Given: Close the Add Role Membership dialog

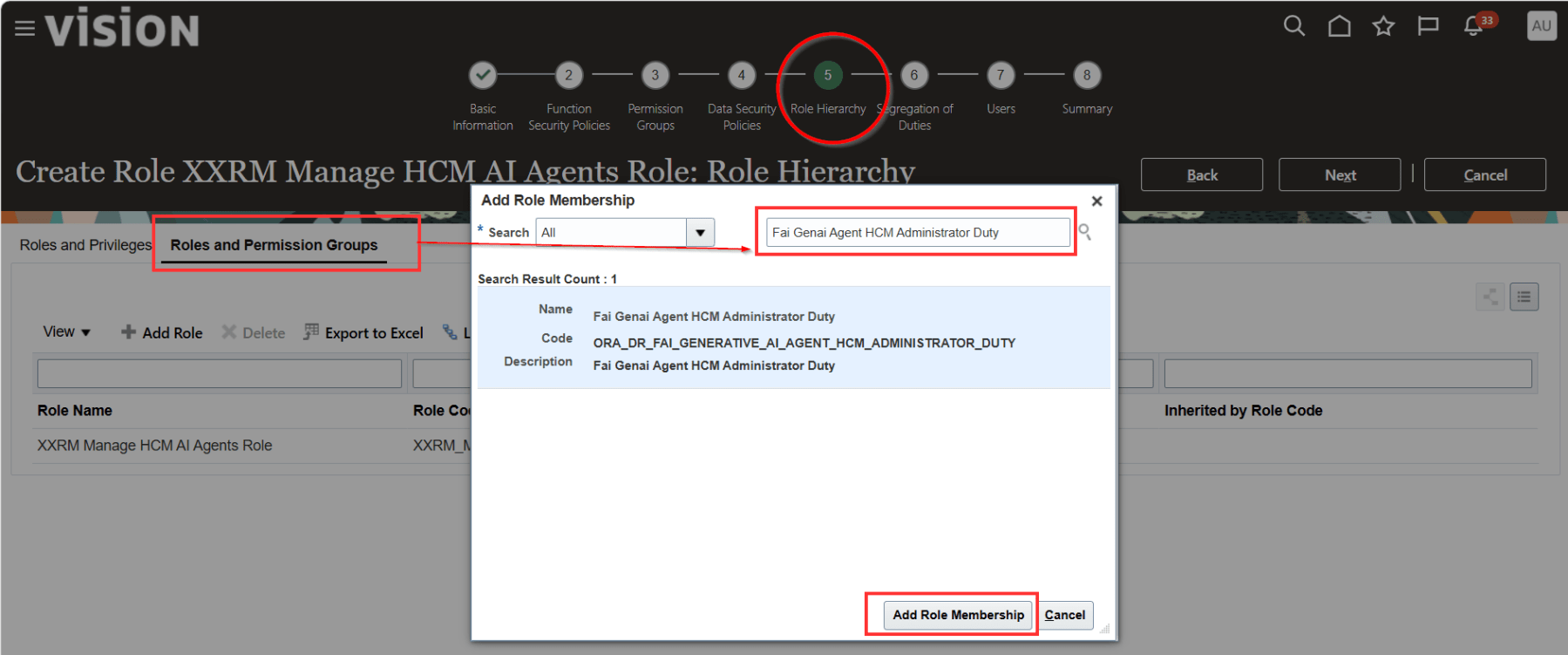Looking at the screenshot, I should click(1096, 201).
